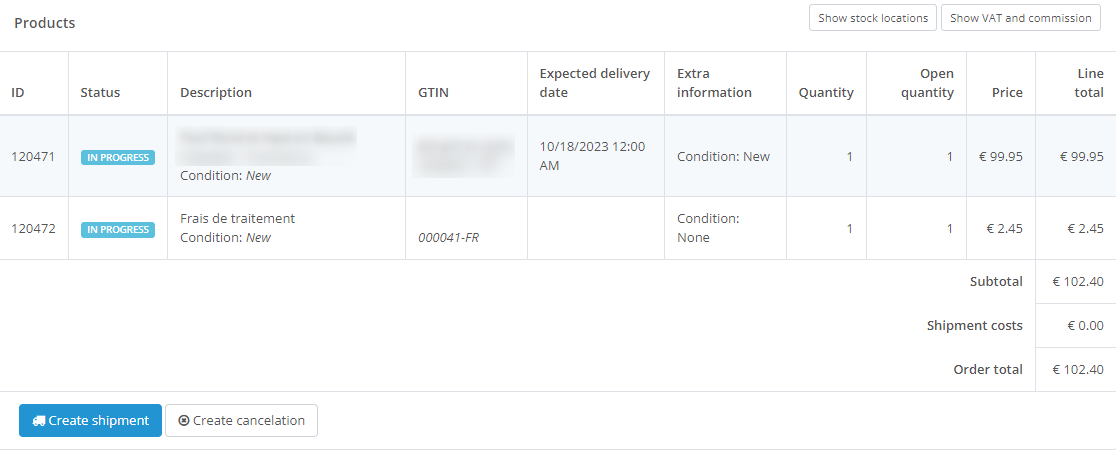Click the IN PROGRESS badge for order line 120471

pos(118,157)
